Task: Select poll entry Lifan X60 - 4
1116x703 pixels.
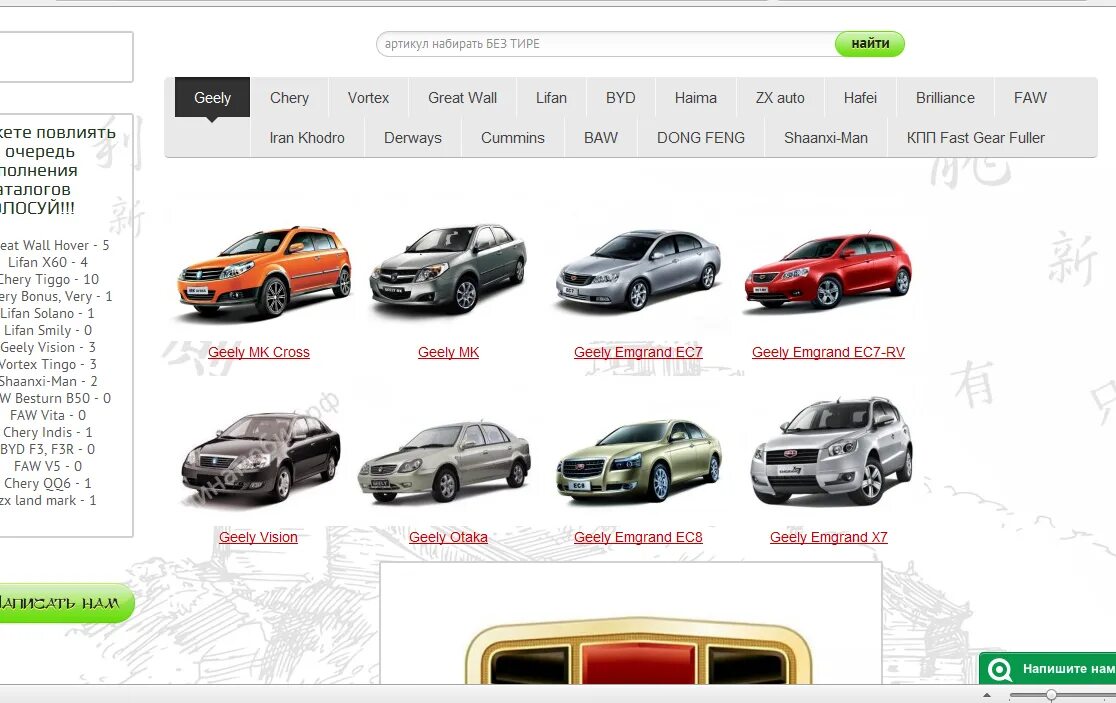Action: [x=48, y=263]
